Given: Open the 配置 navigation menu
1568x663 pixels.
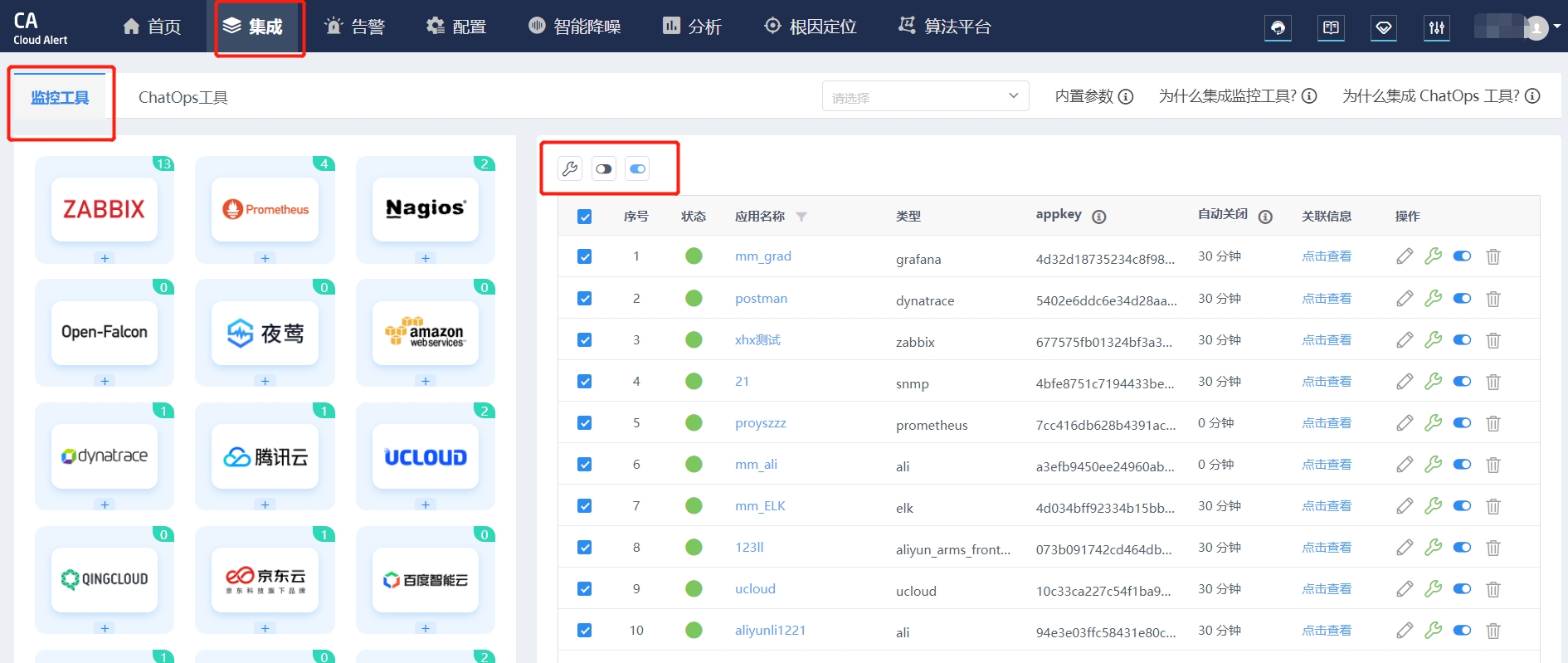Looking at the screenshot, I should 456,27.
